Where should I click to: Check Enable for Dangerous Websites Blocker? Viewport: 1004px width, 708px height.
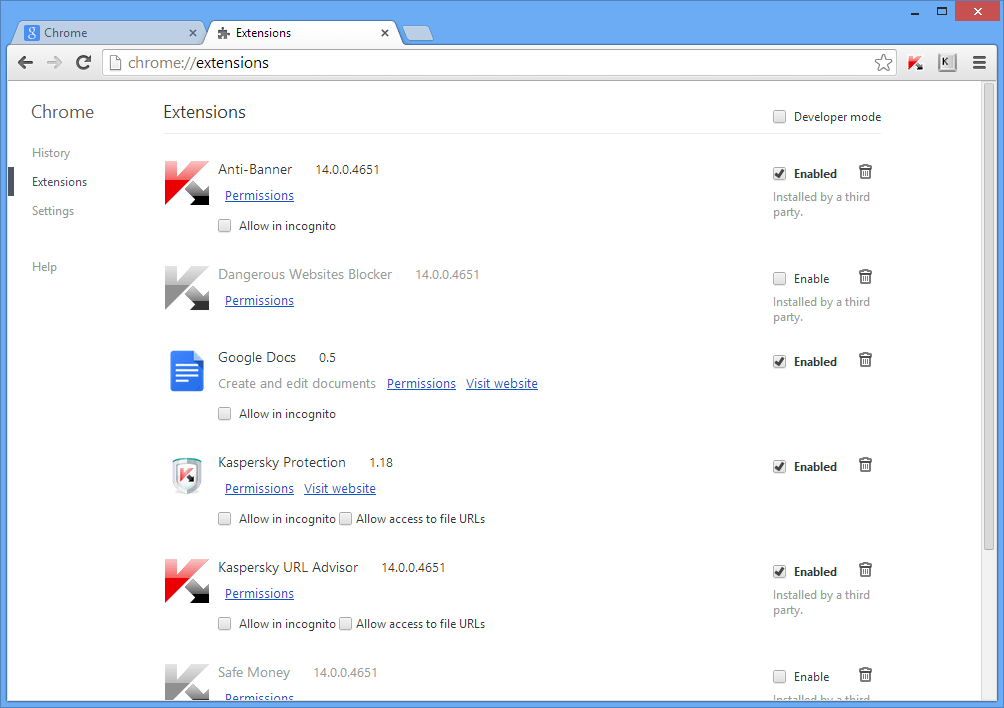click(779, 278)
